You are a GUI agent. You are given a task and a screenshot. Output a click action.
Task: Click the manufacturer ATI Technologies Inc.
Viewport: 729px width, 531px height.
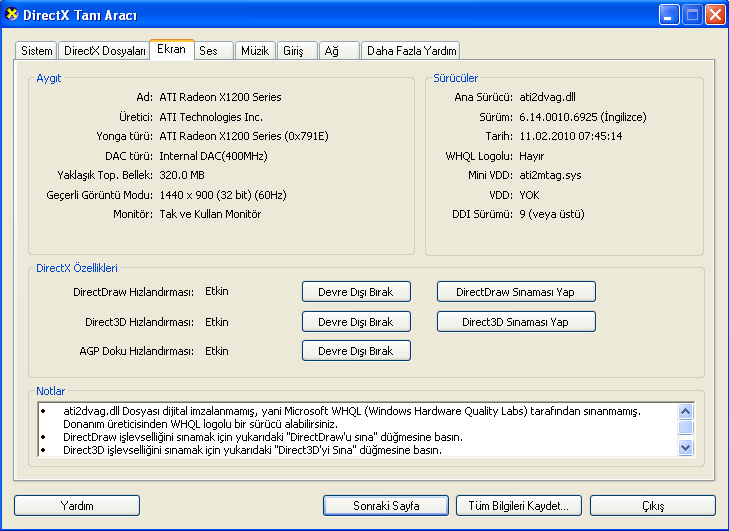[211, 117]
